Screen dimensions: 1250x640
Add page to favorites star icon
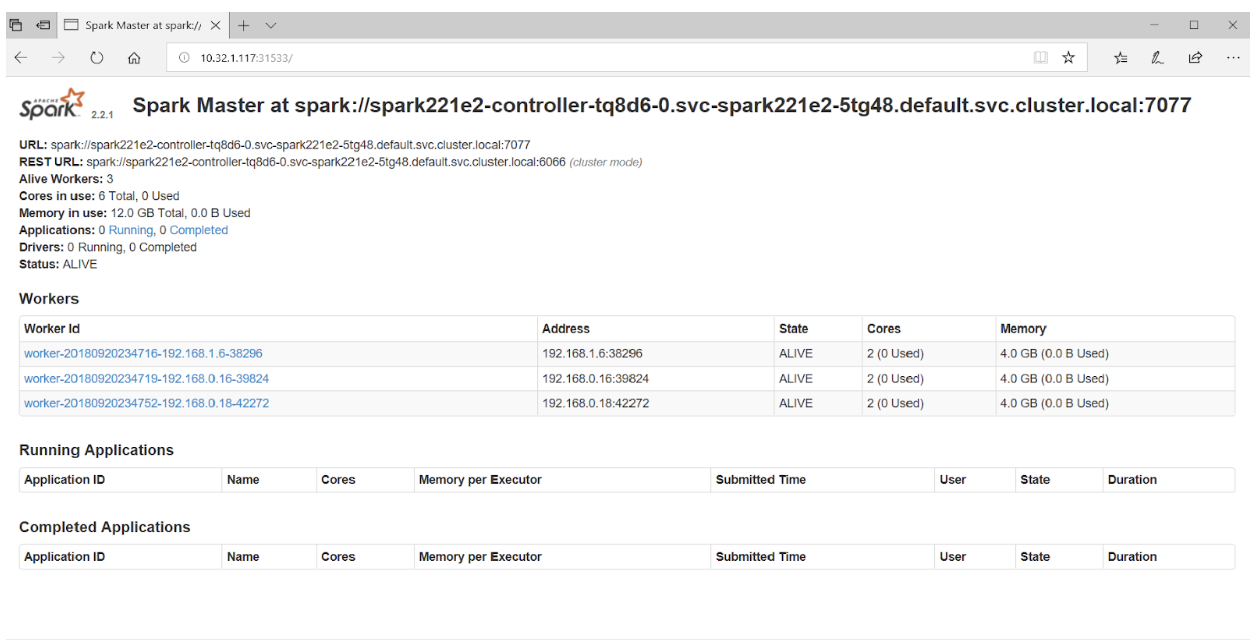[1068, 58]
